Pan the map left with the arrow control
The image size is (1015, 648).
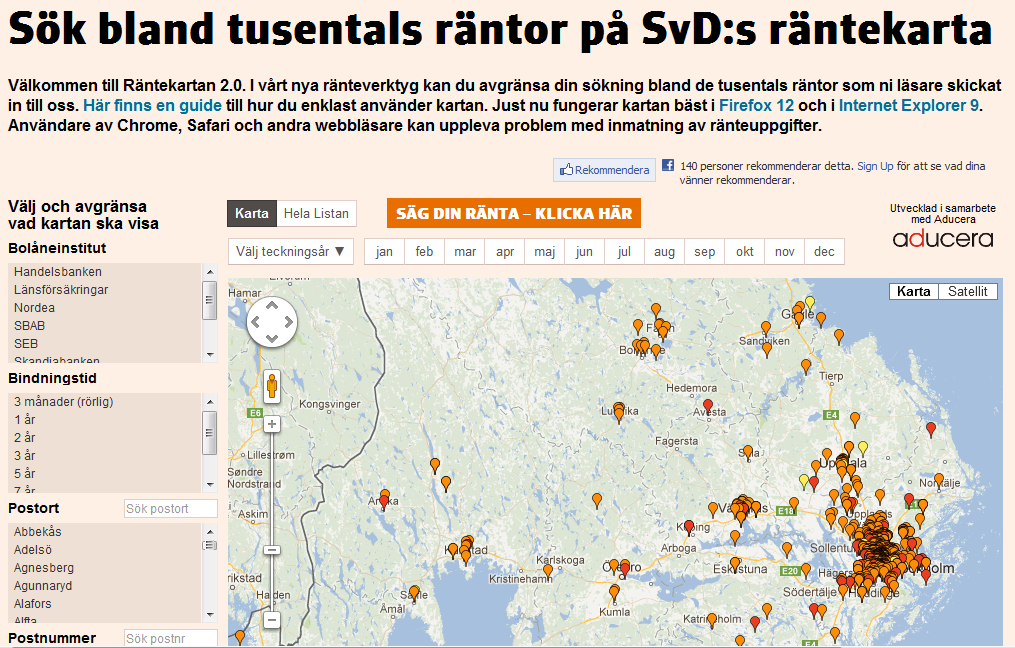(256, 322)
